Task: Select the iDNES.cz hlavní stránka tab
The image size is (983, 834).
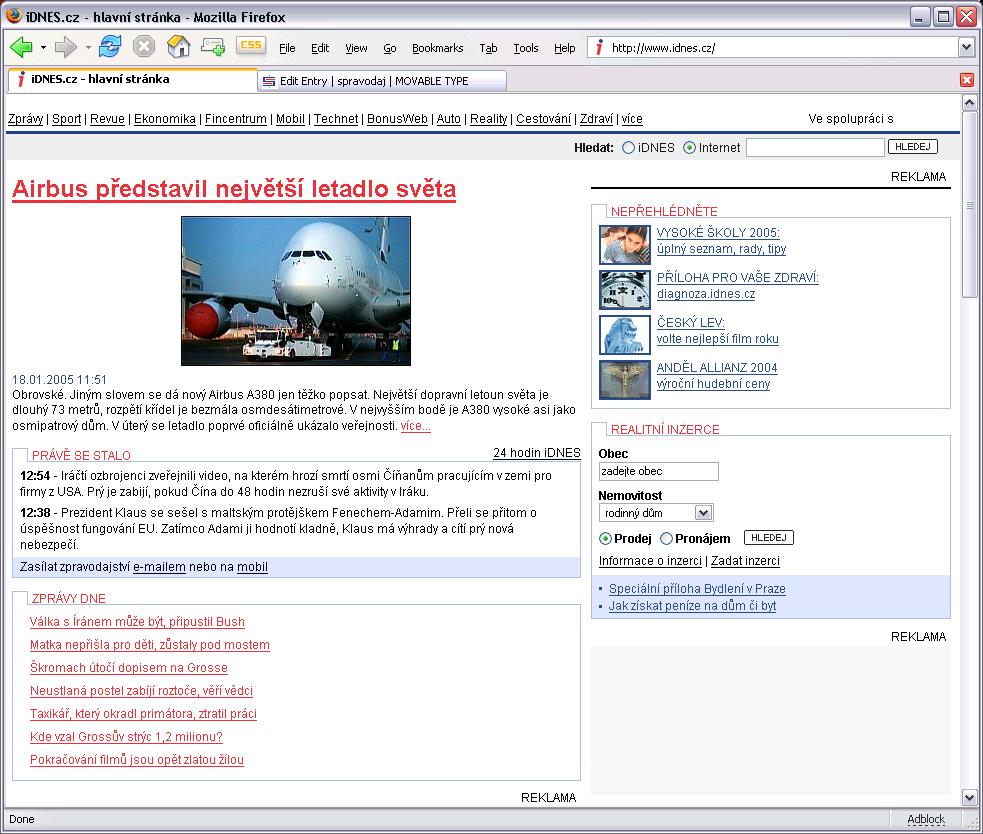Action: click(131, 80)
